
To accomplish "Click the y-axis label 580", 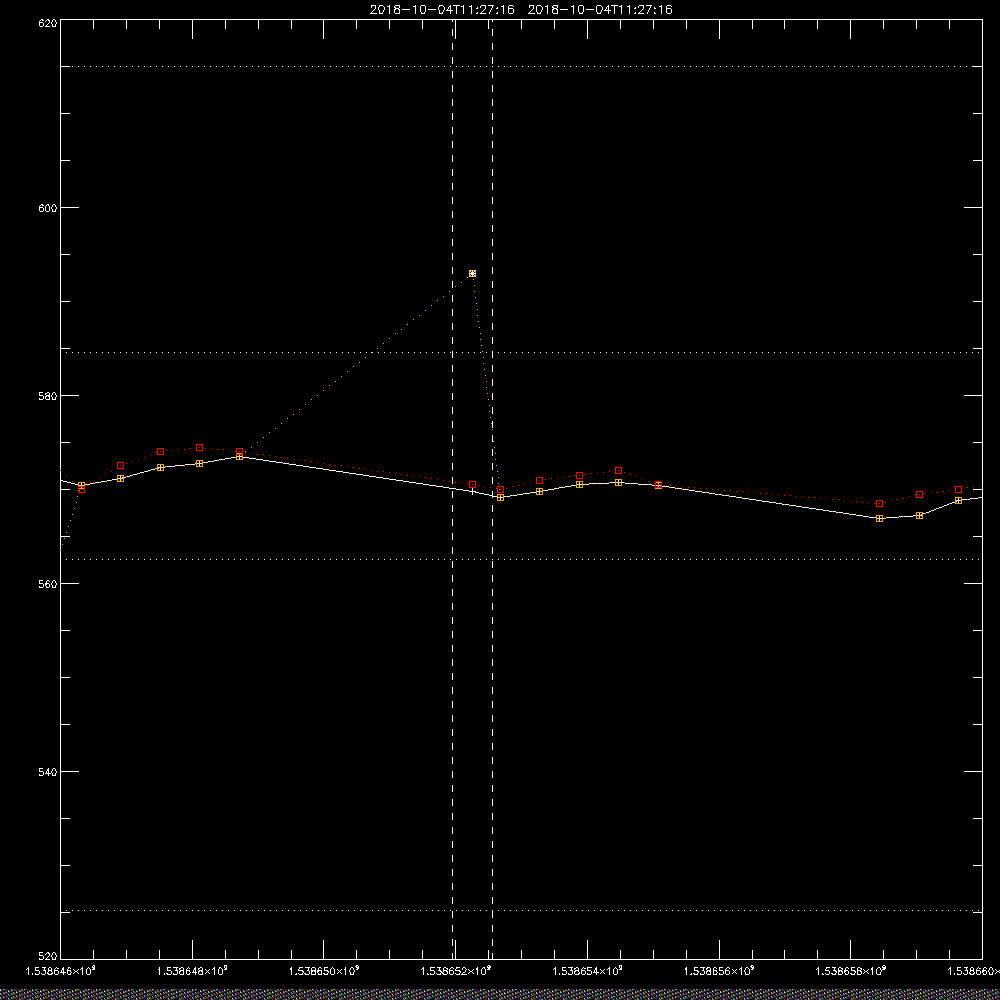I will coord(48,395).
